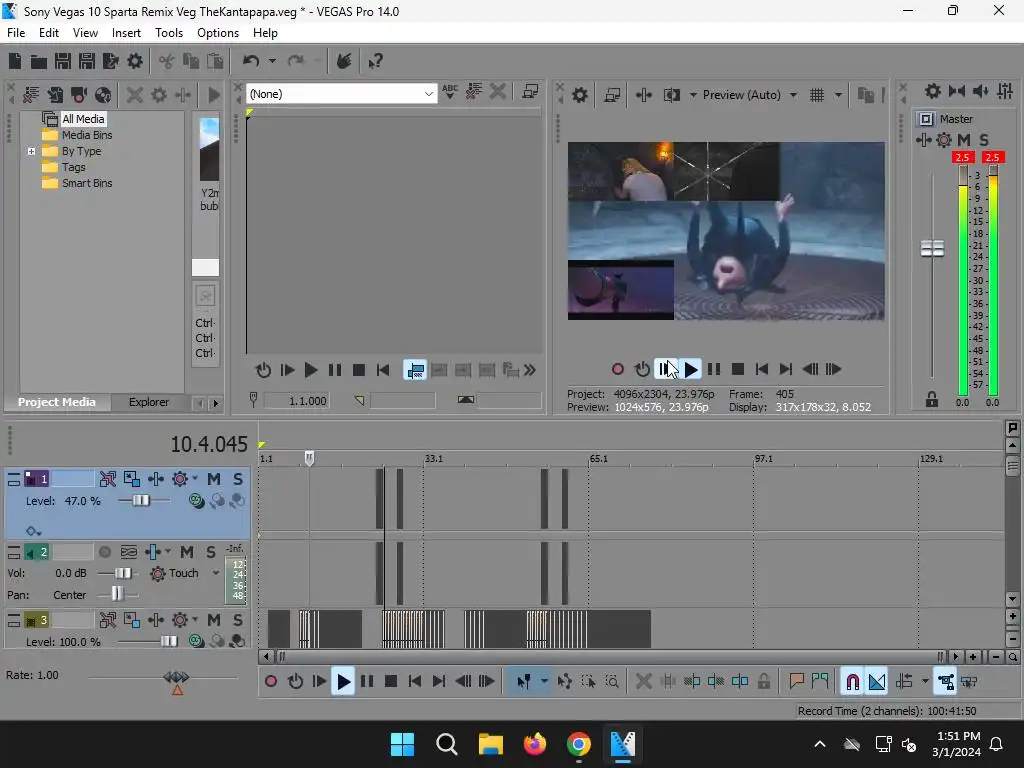Cut selection with scissors toolbar icon
This screenshot has height=768, width=1024.
tap(167, 61)
